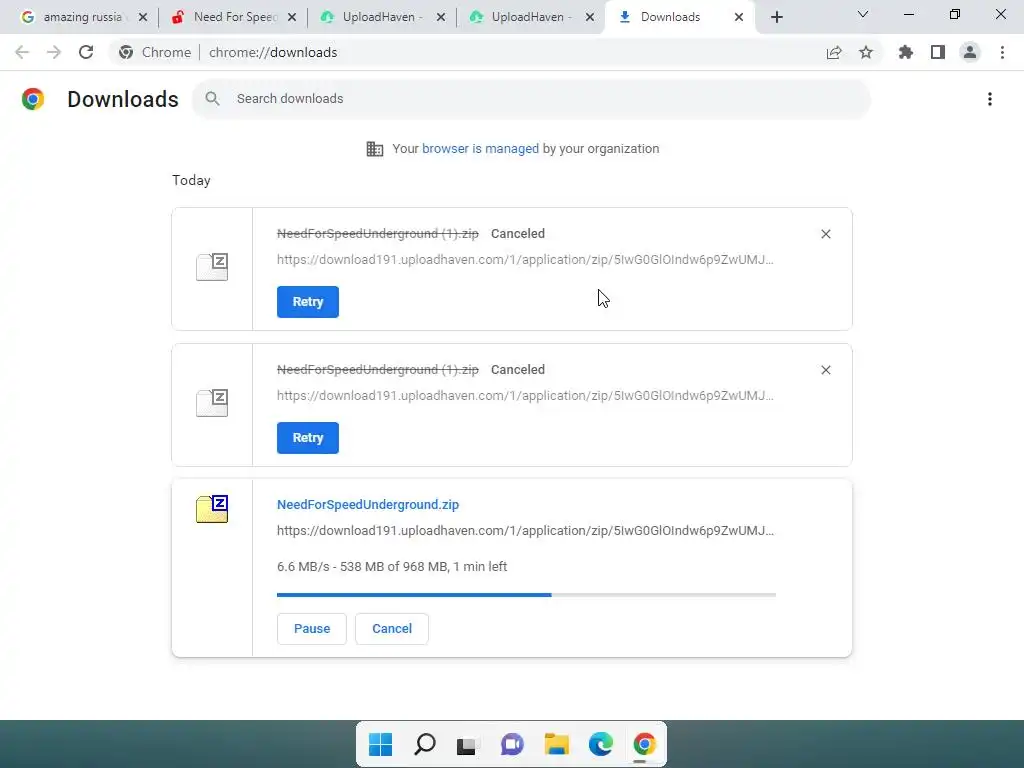Launch Microsoft Edge from the taskbar
This screenshot has width=1024, height=768.
(600, 744)
